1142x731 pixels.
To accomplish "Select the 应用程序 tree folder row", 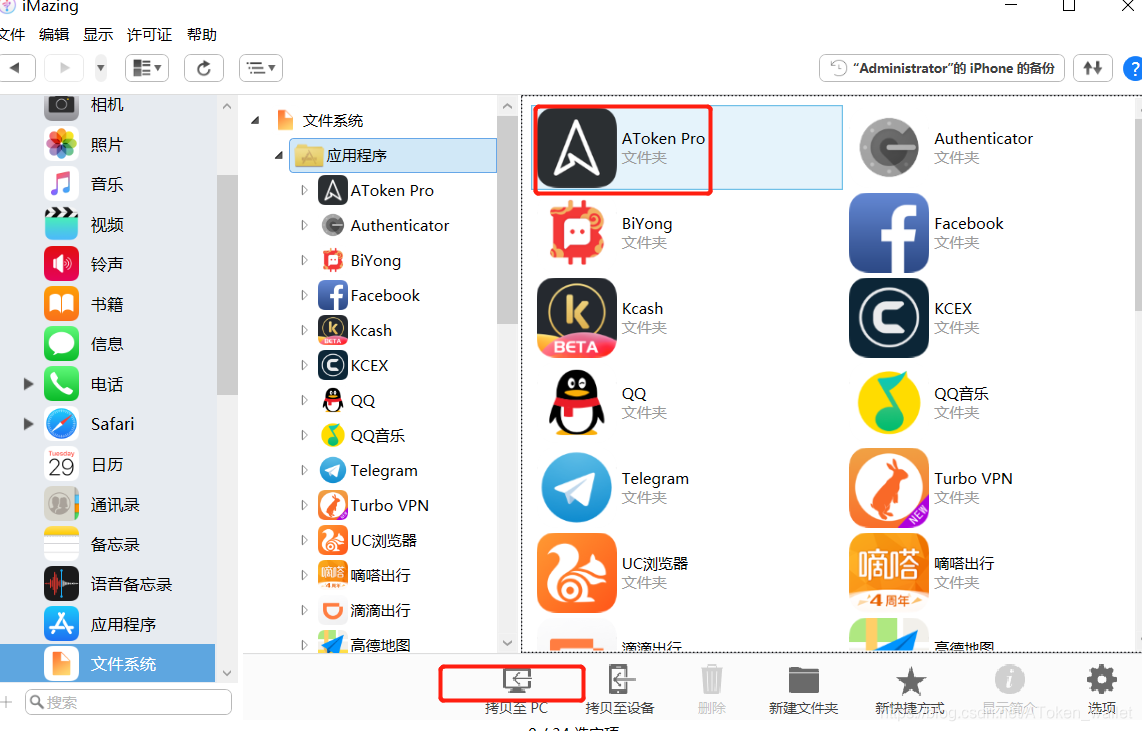I will tap(393, 155).
